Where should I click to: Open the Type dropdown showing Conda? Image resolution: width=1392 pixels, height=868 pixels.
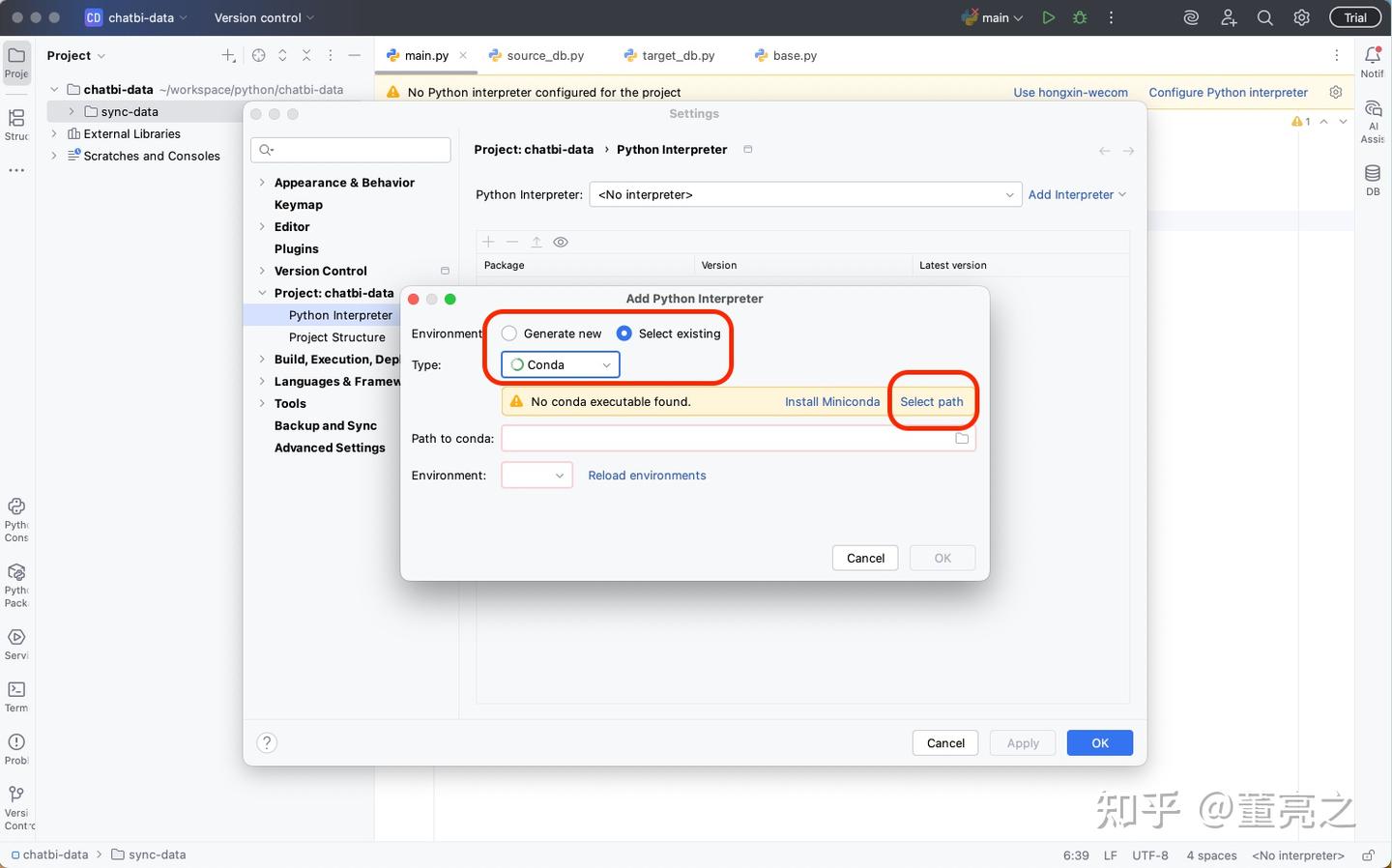561,364
